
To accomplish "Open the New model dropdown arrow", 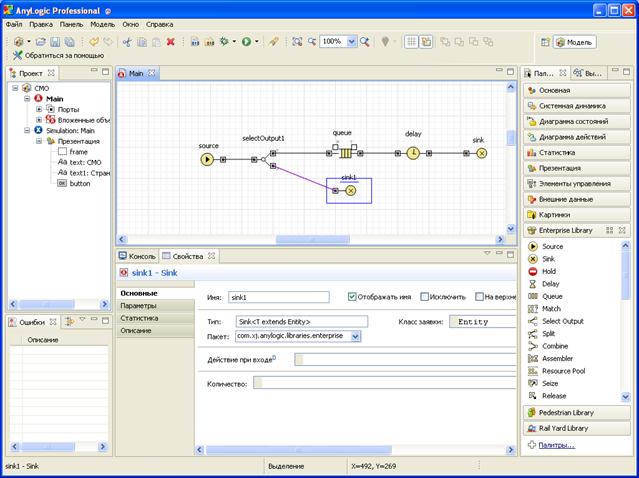I will (x=29, y=42).
